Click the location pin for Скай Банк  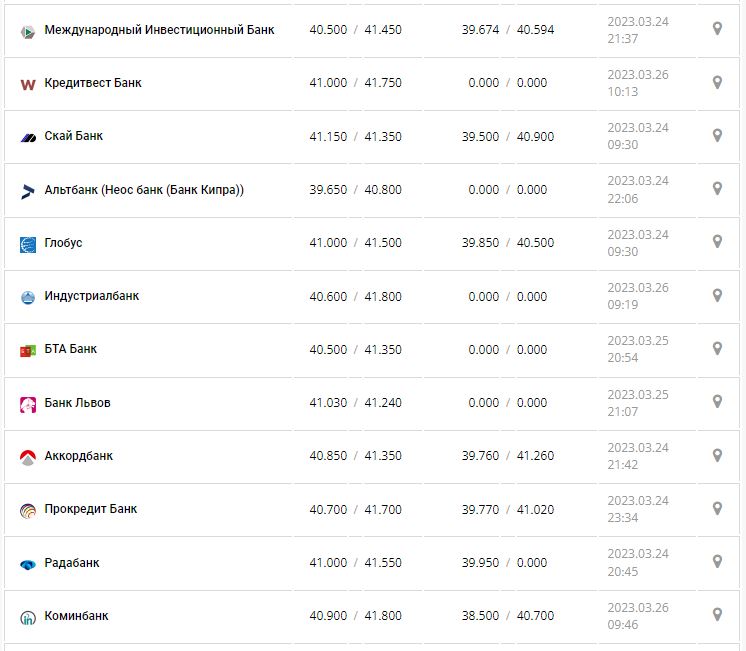[717, 135]
